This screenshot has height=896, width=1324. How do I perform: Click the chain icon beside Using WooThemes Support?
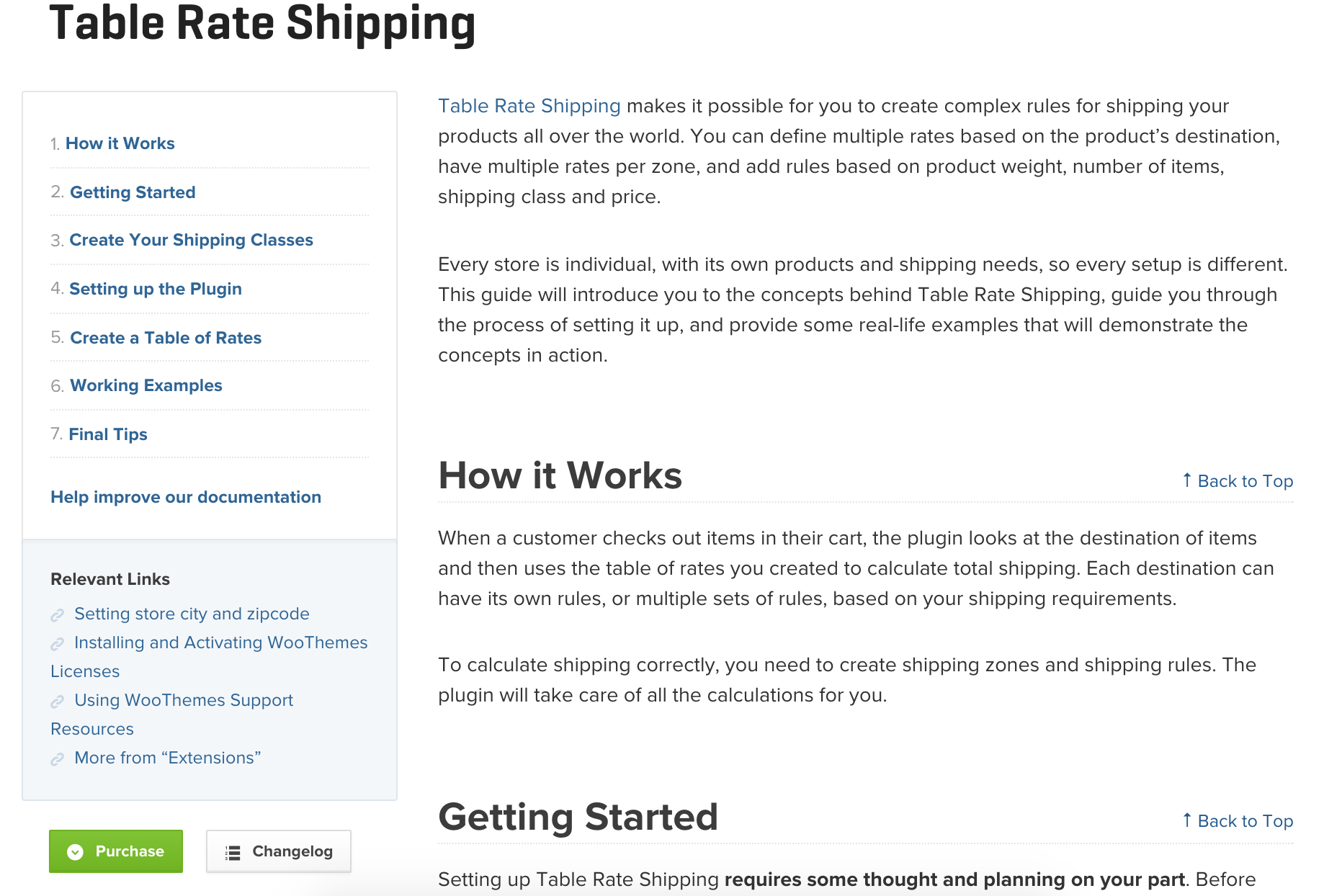(58, 702)
